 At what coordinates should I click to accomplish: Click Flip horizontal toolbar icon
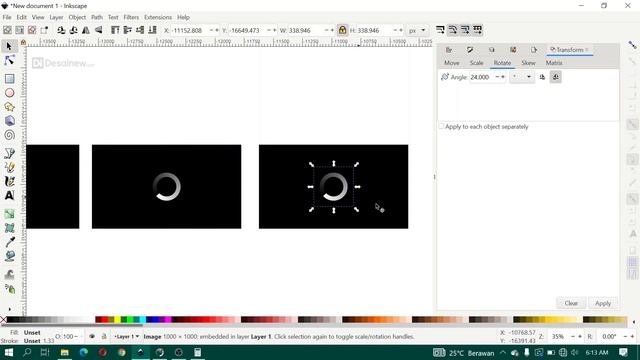coord(86,30)
